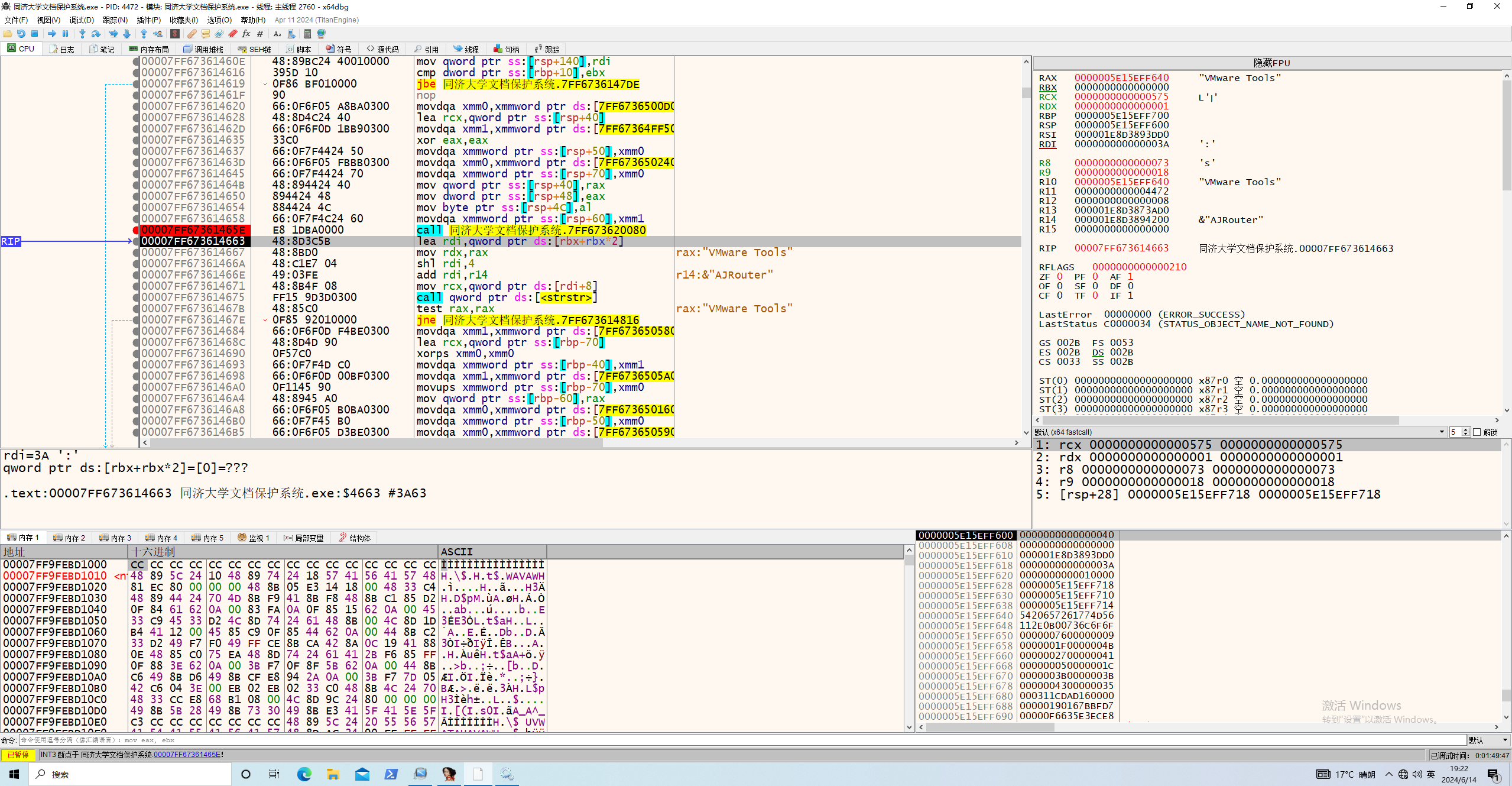Open the bookmarks red icon
1512x786 pixels.
tap(233, 34)
